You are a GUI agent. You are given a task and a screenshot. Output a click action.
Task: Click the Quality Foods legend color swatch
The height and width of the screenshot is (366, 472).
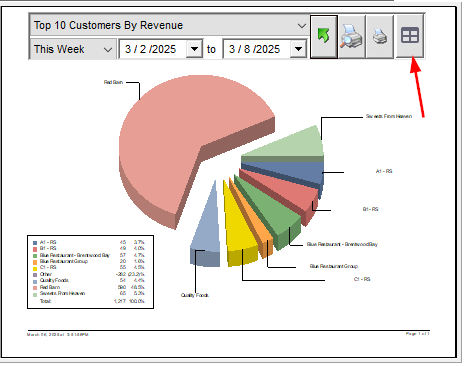(35, 281)
